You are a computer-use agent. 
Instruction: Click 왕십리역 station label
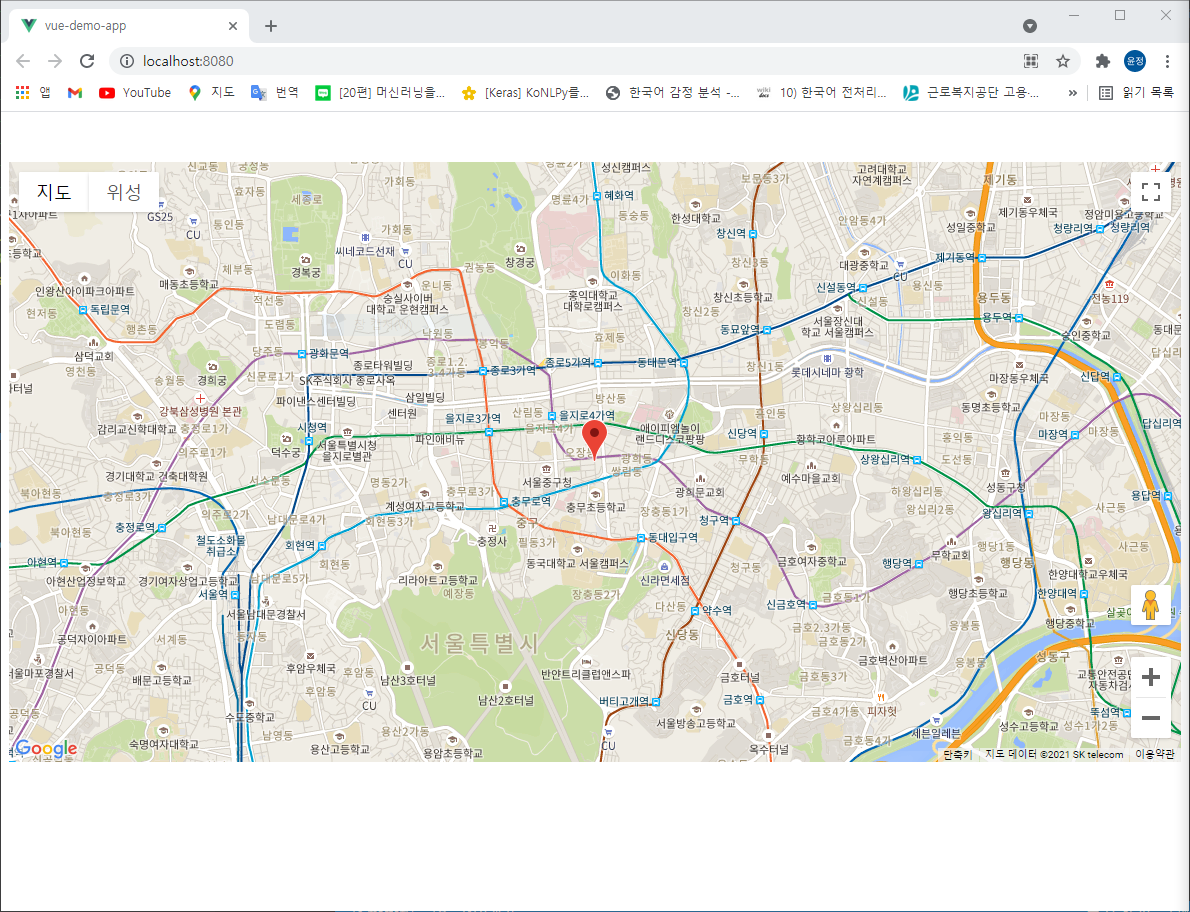click(x=1002, y=513)
